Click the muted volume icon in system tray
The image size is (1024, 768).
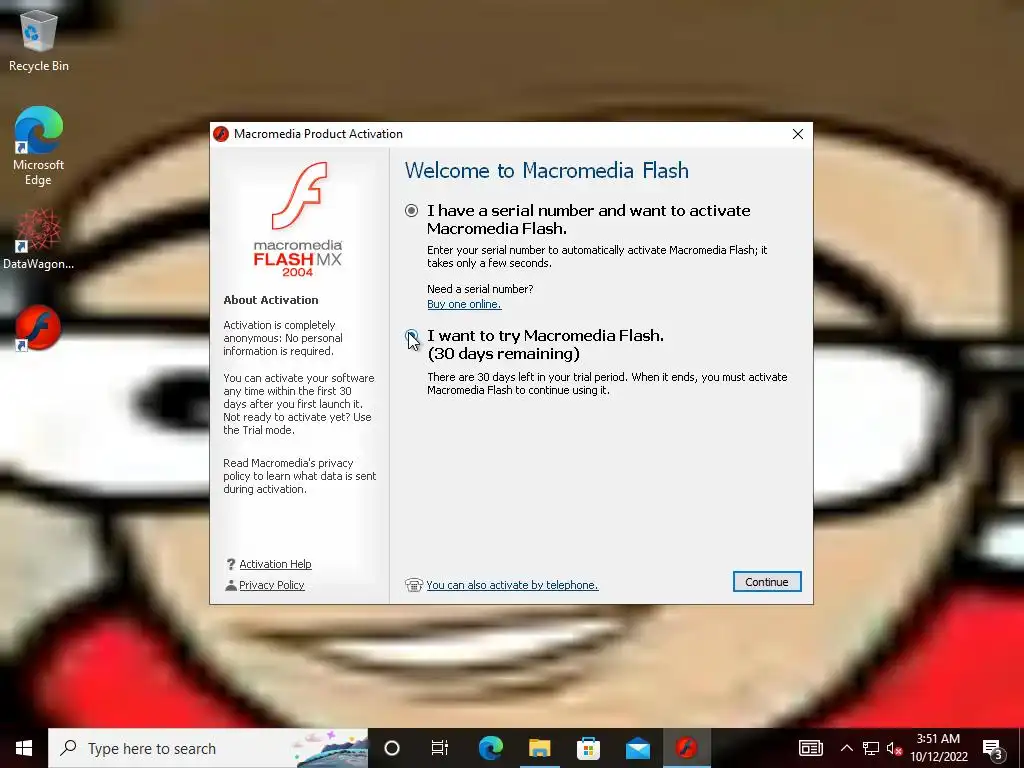tap(894, 748)
